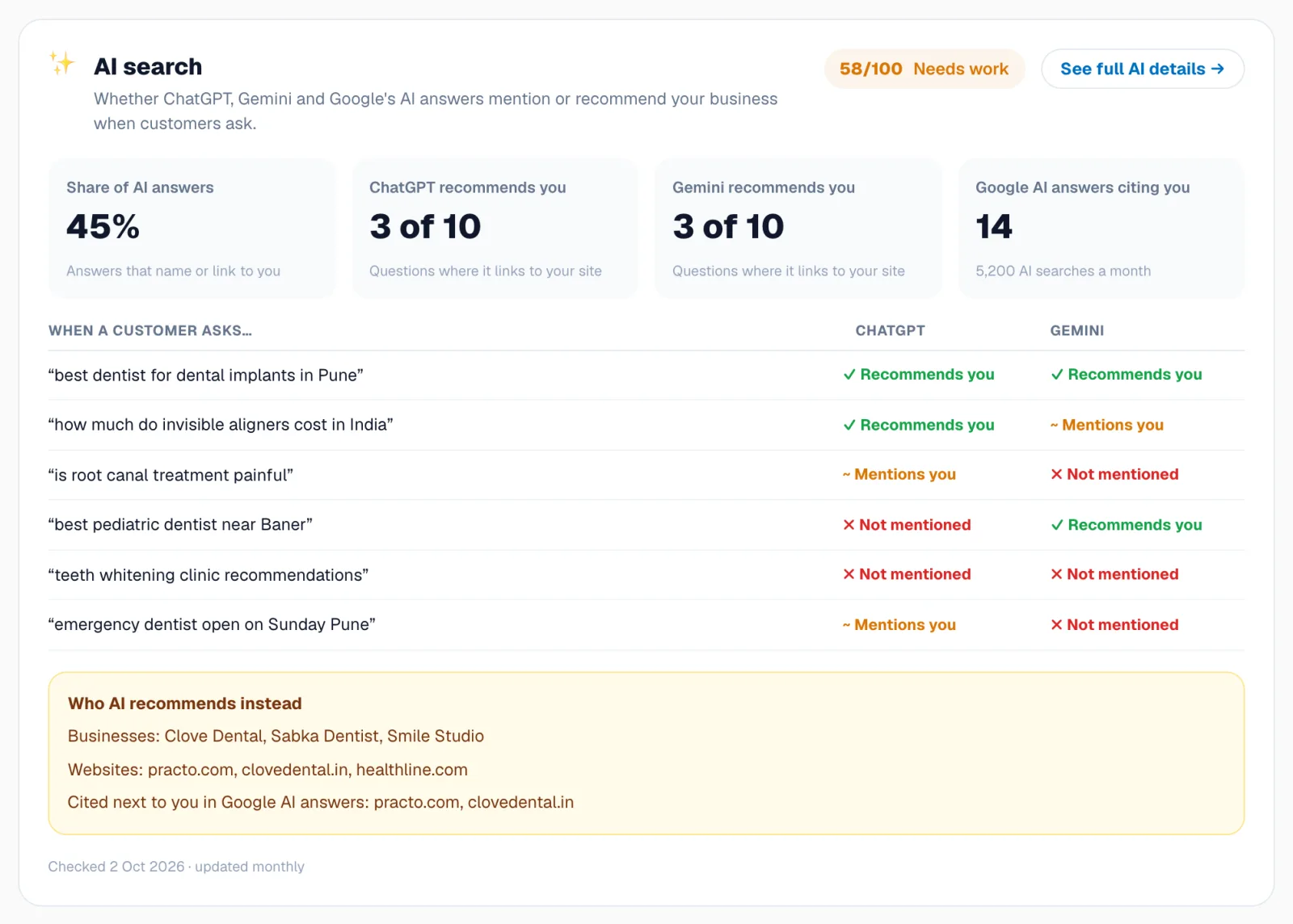This screenshot has width=1293, height=924.
Task: Click Gemini Recommends you for dental implants row
Action: (1126, 374)
